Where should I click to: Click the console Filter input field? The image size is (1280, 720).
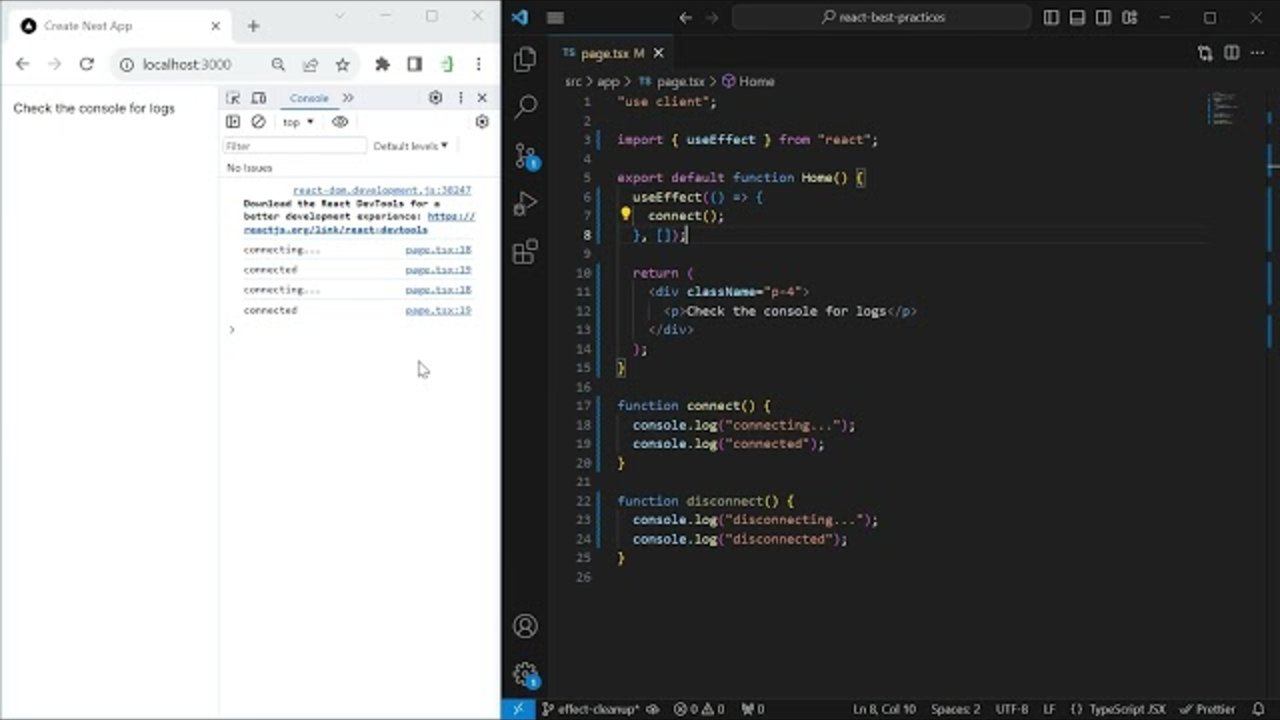coord(294,145)
